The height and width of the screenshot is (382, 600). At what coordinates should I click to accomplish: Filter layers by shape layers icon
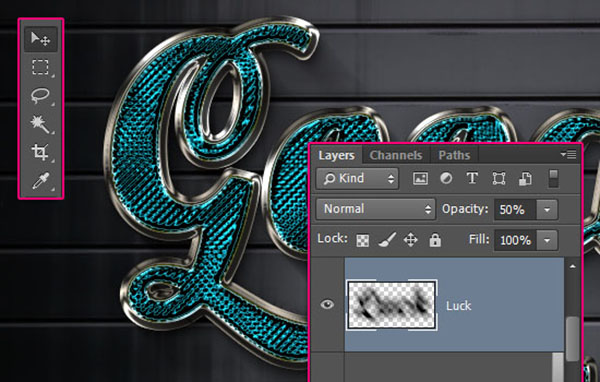tap(499, 178)
